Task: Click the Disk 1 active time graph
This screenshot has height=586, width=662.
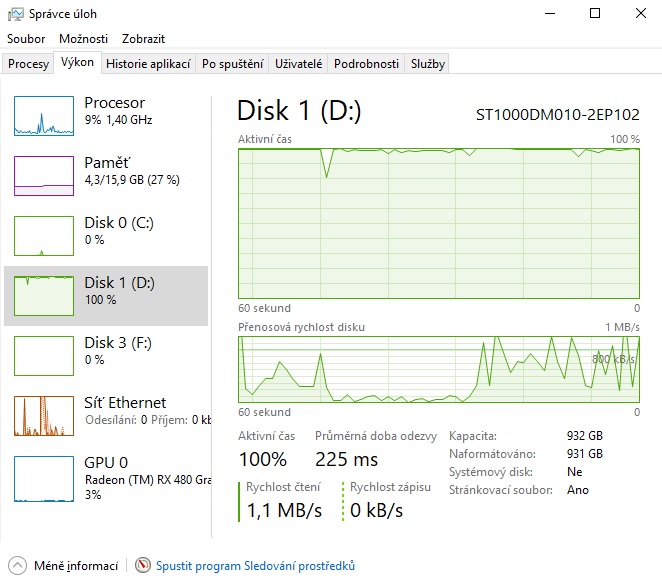Action: point(439,222)
